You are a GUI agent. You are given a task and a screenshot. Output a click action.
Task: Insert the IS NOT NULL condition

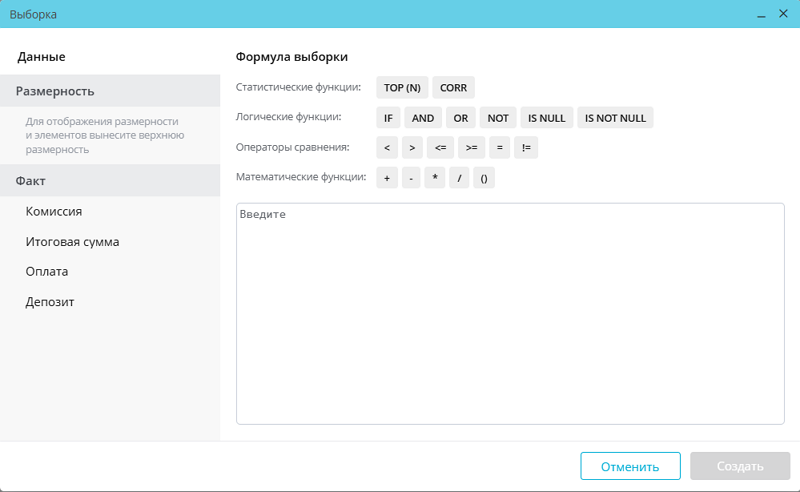click(615, 118)
